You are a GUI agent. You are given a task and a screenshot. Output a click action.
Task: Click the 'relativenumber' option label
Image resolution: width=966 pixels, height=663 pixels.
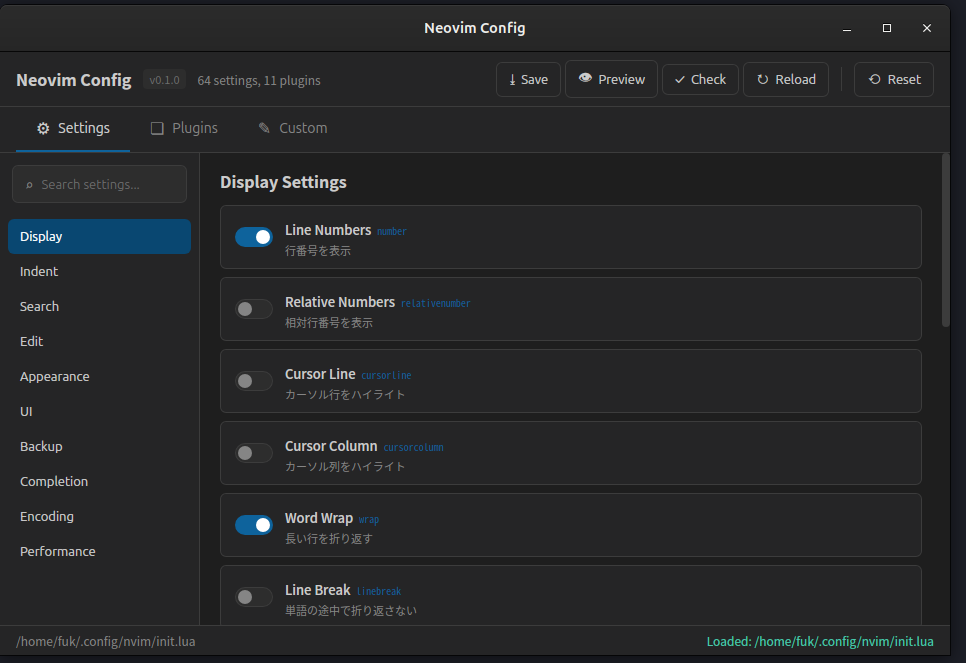tap(436, 303)
